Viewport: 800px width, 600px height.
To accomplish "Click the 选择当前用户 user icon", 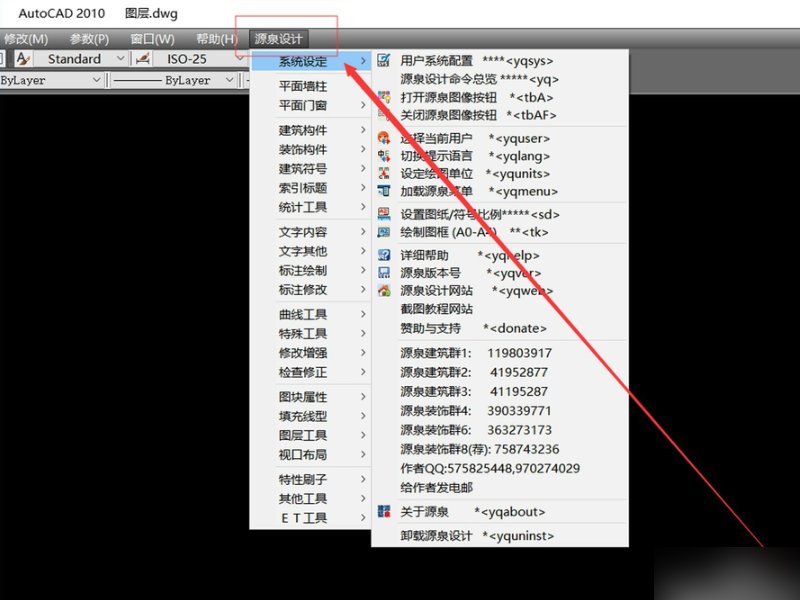I will 384,138.
